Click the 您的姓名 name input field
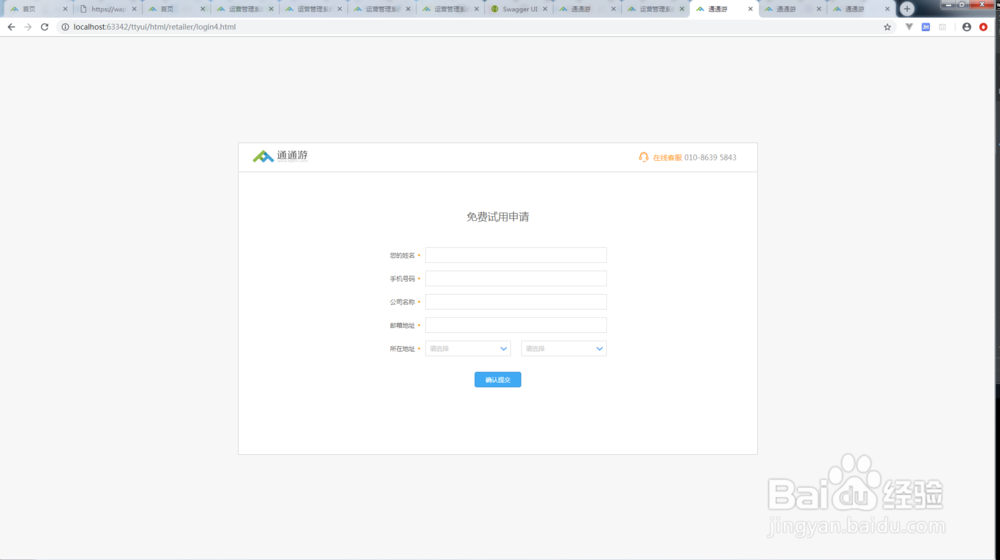The image size is (1000, 560). (x=515, y=255)
